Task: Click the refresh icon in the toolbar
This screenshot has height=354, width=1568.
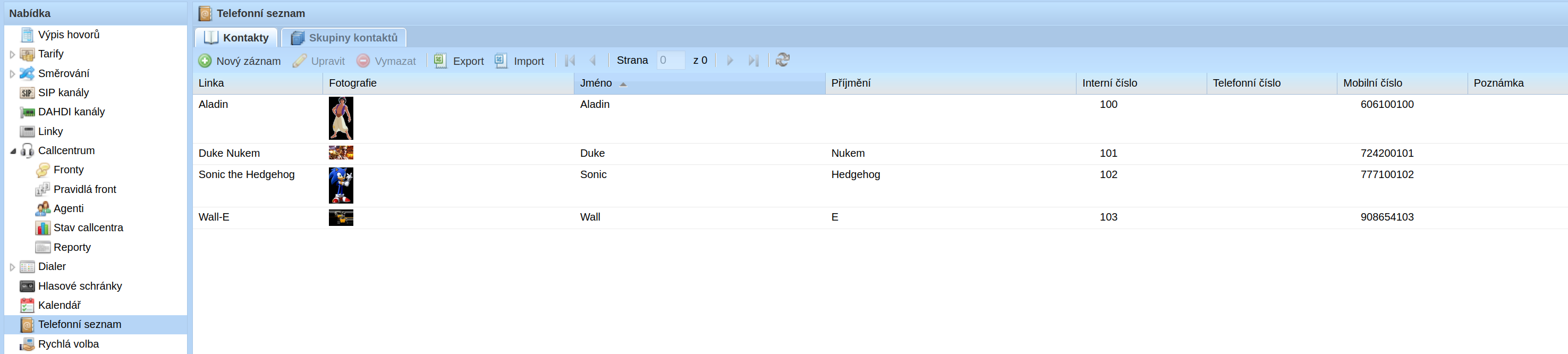Action: point(783,60)
